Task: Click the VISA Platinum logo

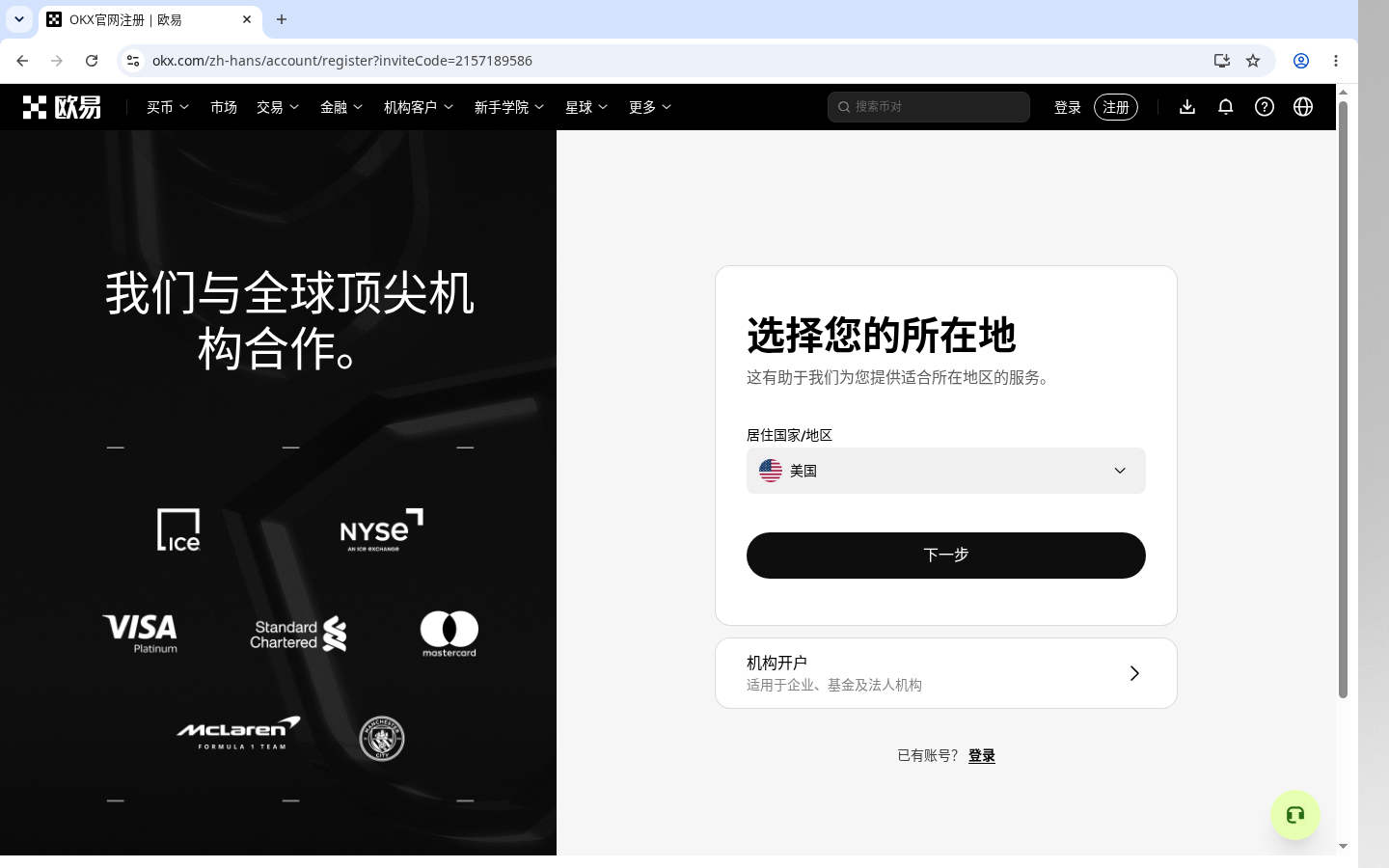Action: coord(141,634)
